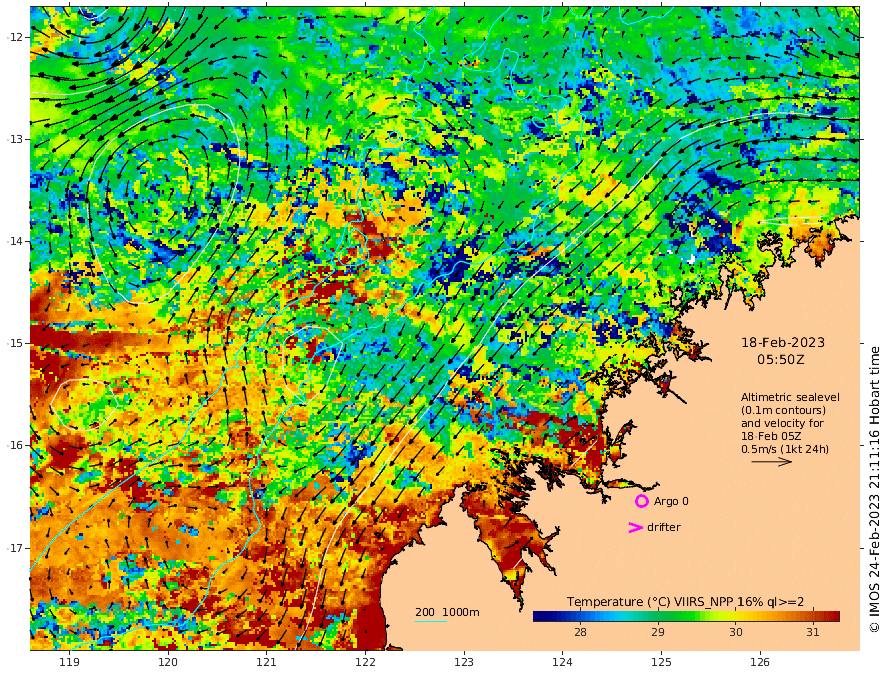Click the 'Argo 0' legend label
The image size is (880, 680).
pyautogui.click(x=671, y=501)
